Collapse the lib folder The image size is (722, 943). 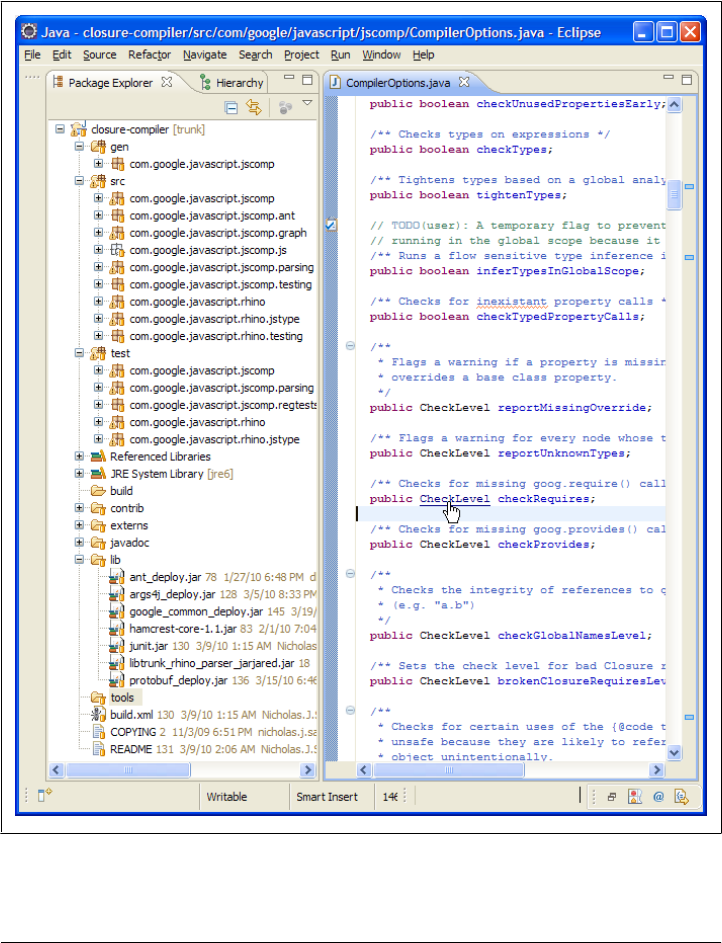coord(79,560)
